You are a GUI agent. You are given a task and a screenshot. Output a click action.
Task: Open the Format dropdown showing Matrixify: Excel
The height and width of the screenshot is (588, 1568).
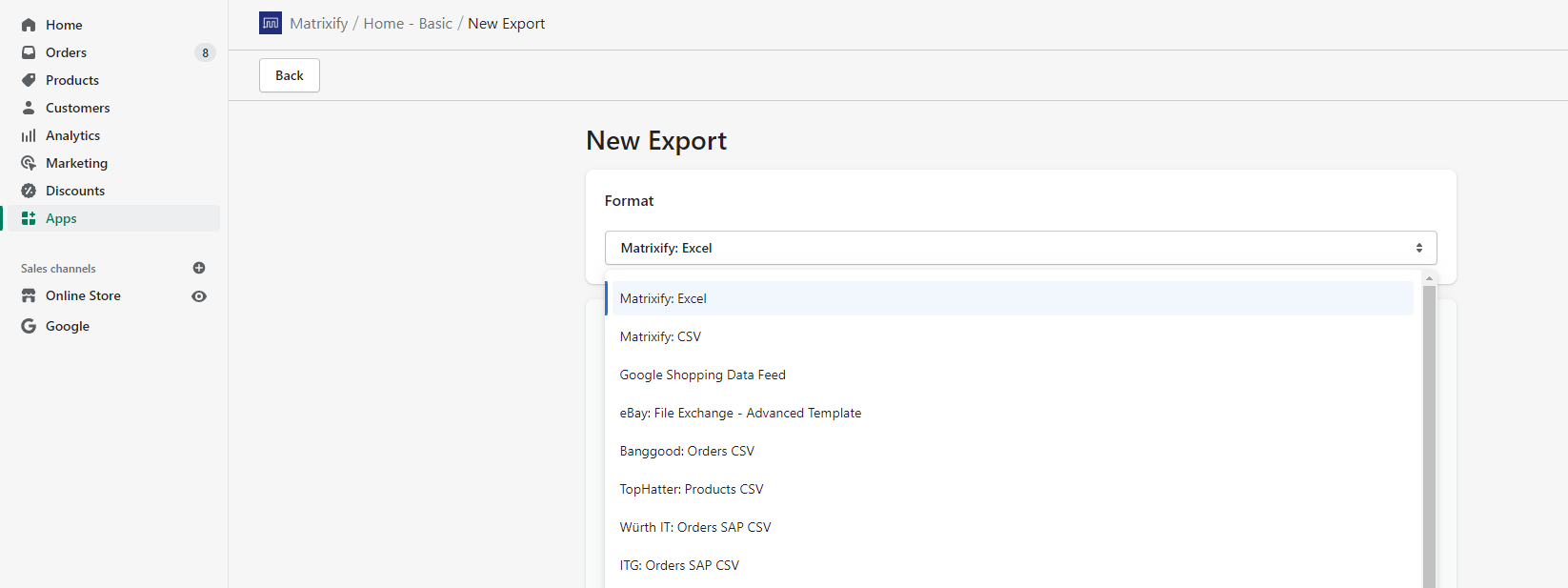pyautogui.click(x=1020, y=248)
